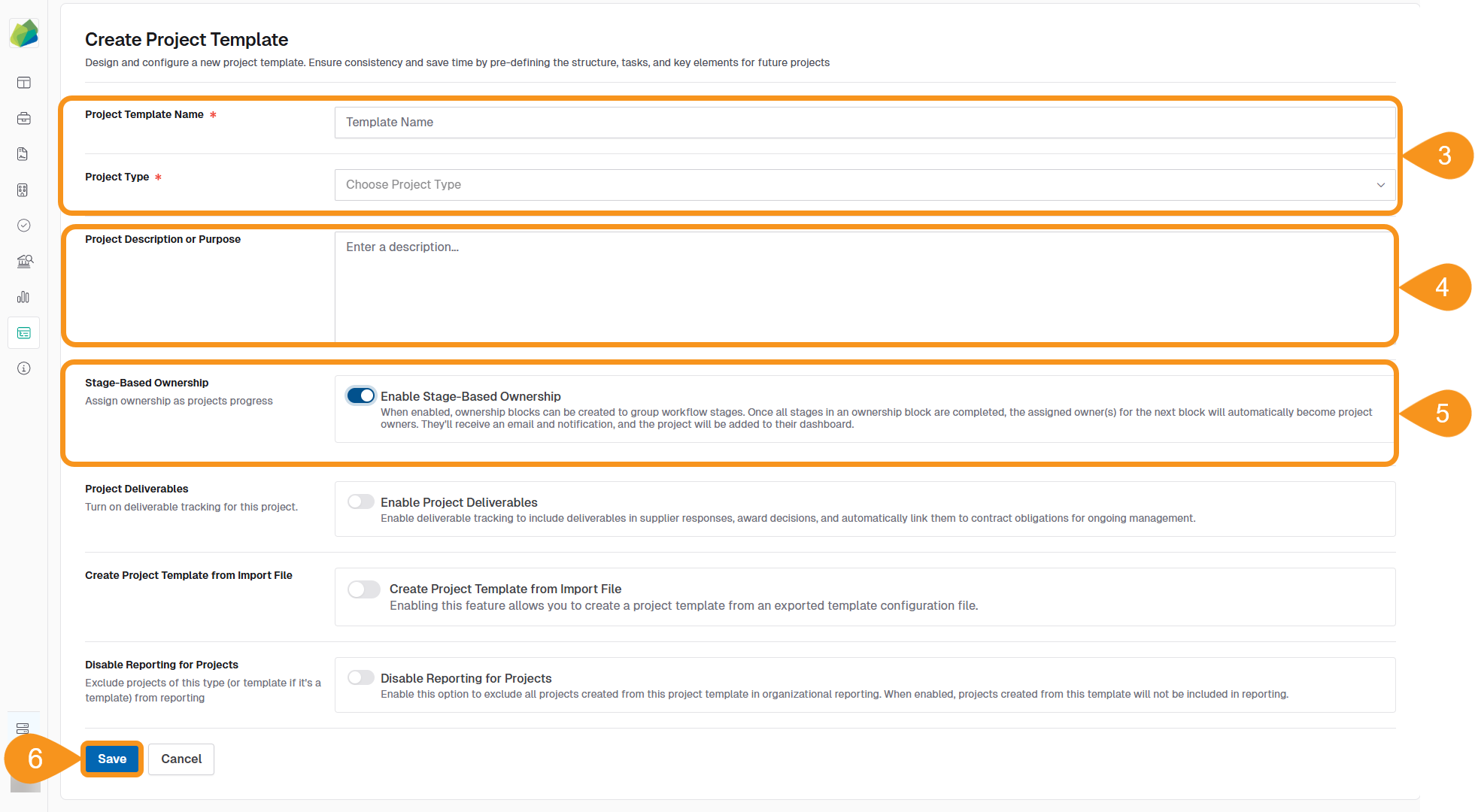Disable the Stage-Based Ownership toggle

tap(361, 395)
